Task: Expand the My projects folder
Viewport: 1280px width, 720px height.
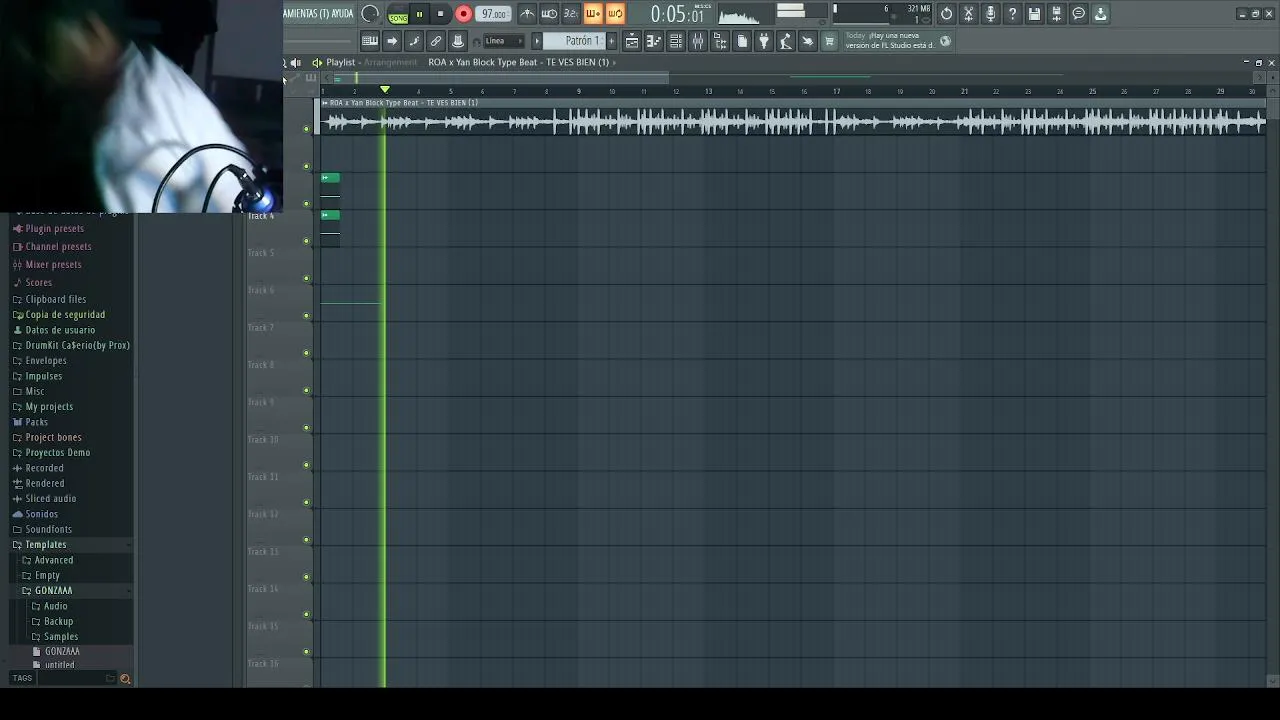Action: coord(49,407)
